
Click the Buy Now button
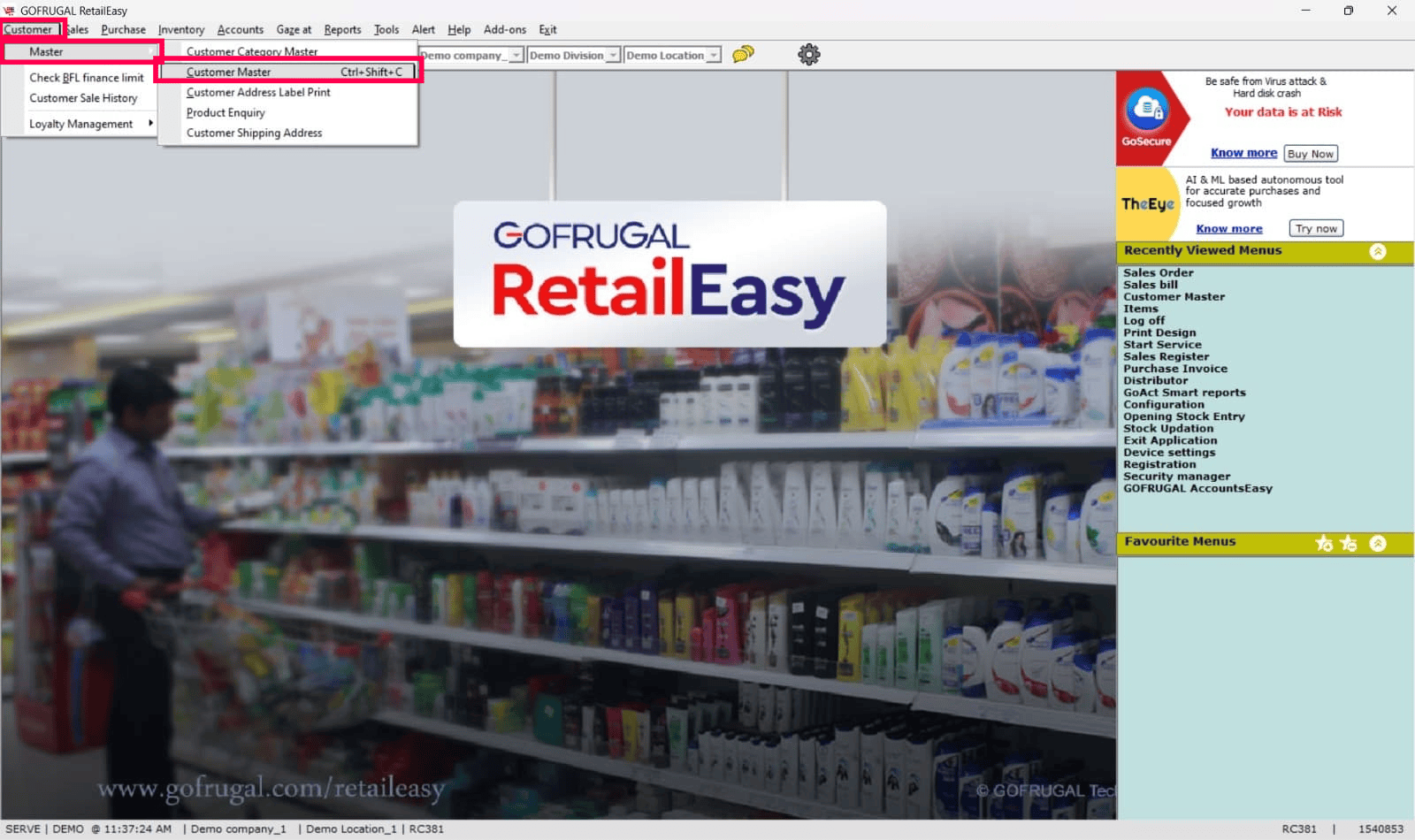pyautogui.click(x=1311, y=154)
